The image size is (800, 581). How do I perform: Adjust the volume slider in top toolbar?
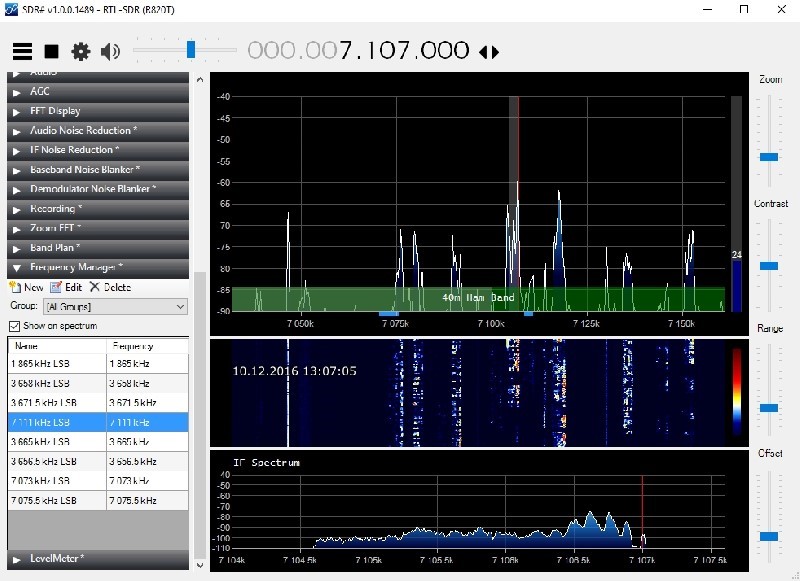(191, 50)
